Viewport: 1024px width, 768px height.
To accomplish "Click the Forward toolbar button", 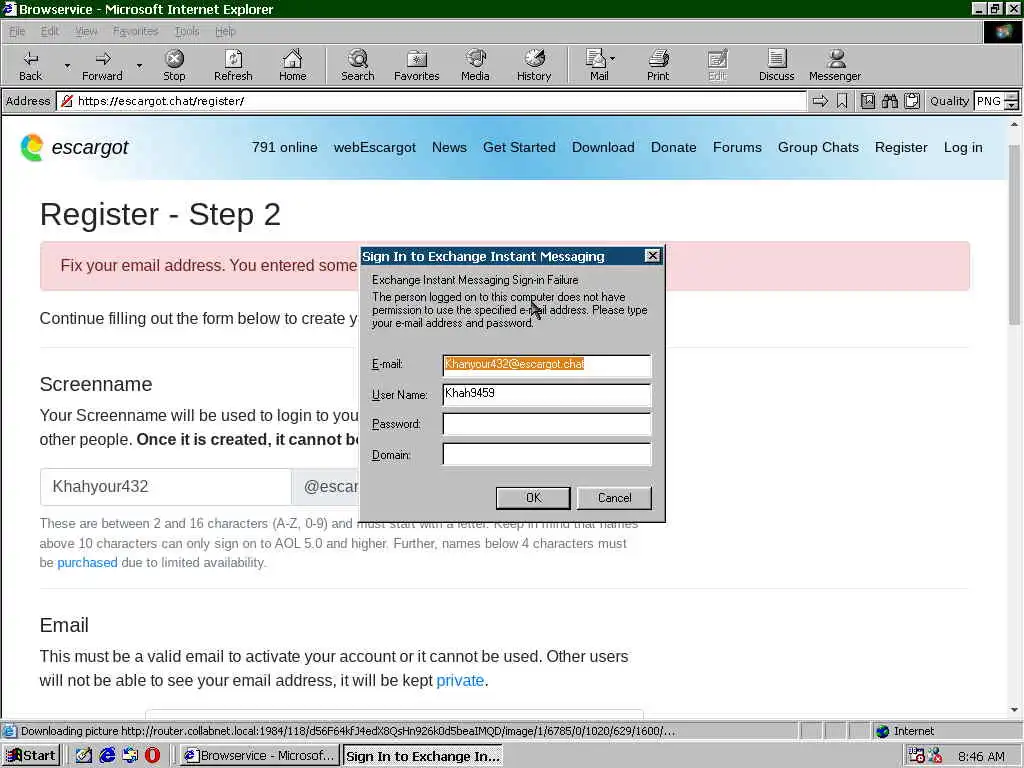I will (102, 65).
